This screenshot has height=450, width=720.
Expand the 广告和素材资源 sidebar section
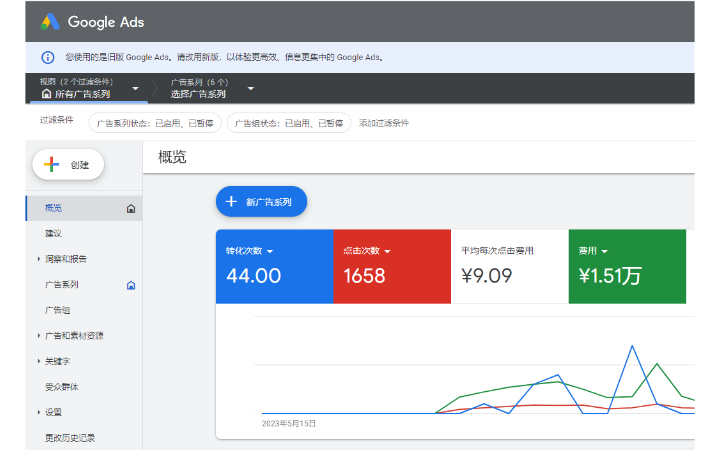(x=39, y=336)
